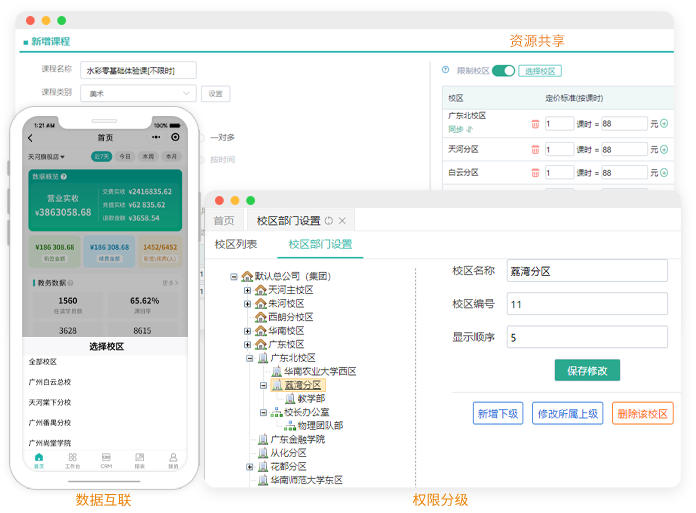This screenshot has width=696, height=513.
Task: Click the 修改所属上级 button
Action: point(568,414)
